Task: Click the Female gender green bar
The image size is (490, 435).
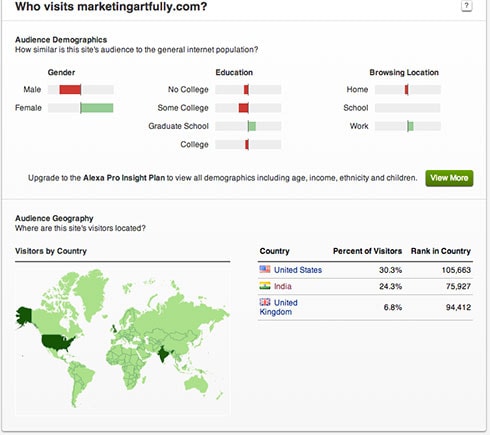Action: point(97,108)
